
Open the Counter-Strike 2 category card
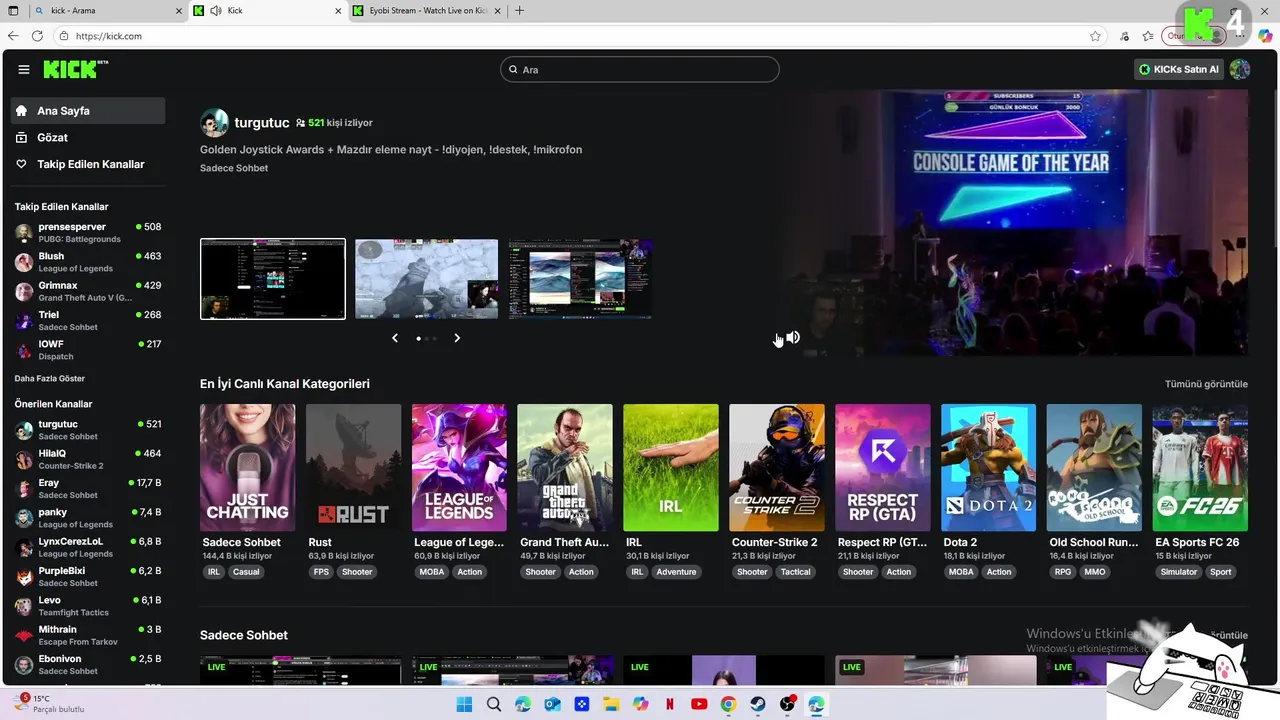coord(777,467)
